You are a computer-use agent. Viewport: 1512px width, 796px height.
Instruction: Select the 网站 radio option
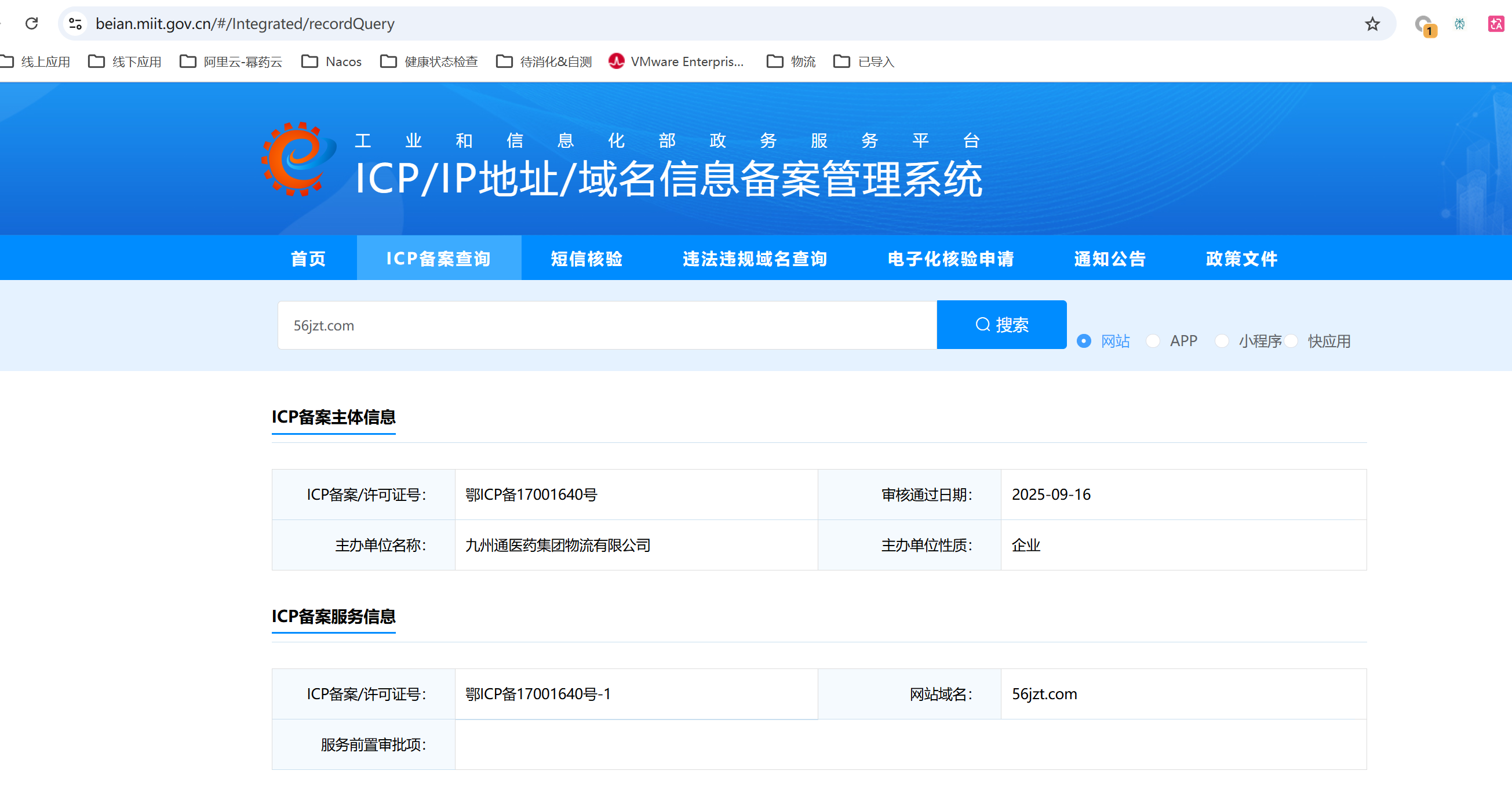1084,341
